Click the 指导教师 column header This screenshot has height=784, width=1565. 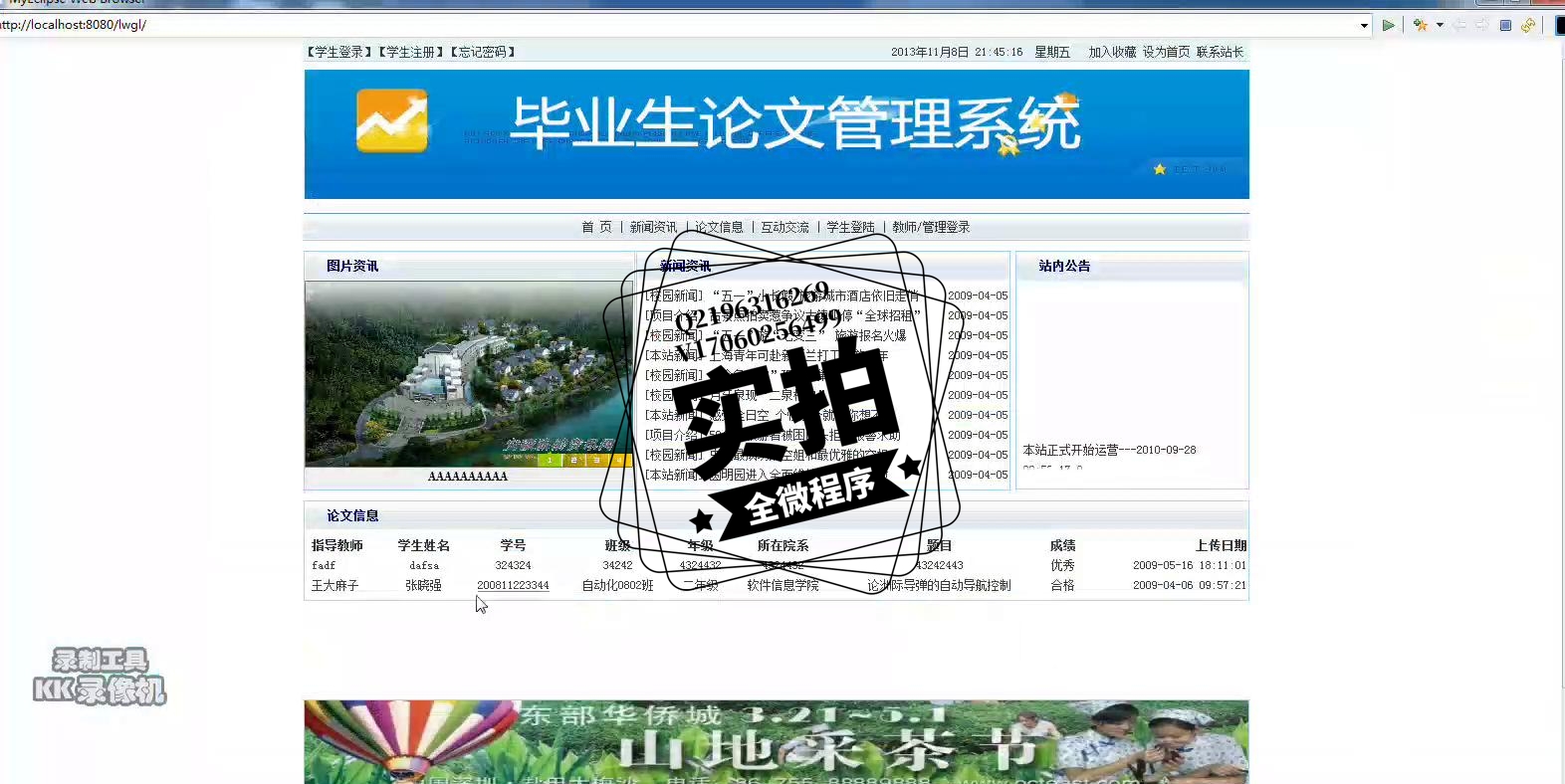click(x=336, y=545)
